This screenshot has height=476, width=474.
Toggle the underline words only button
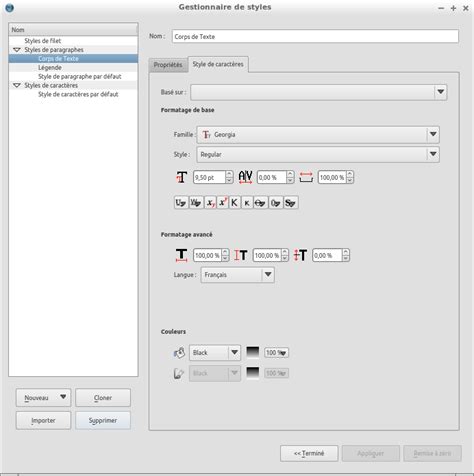[196, 202]
